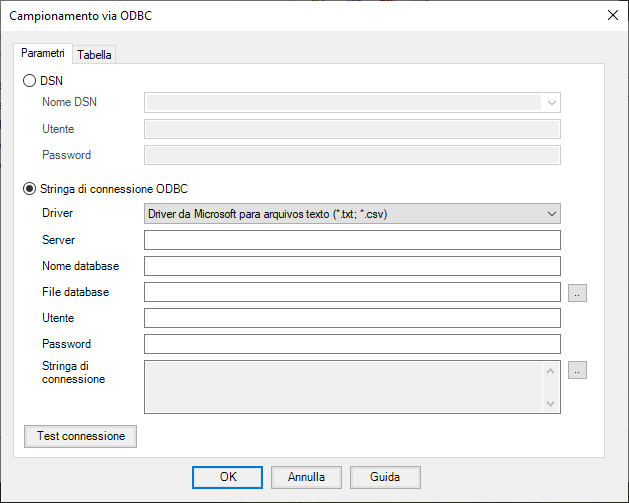Click the browse button beside Stringa di connessione
The width and height of the screenshot is (629, 503).
[x=577, y=370]
